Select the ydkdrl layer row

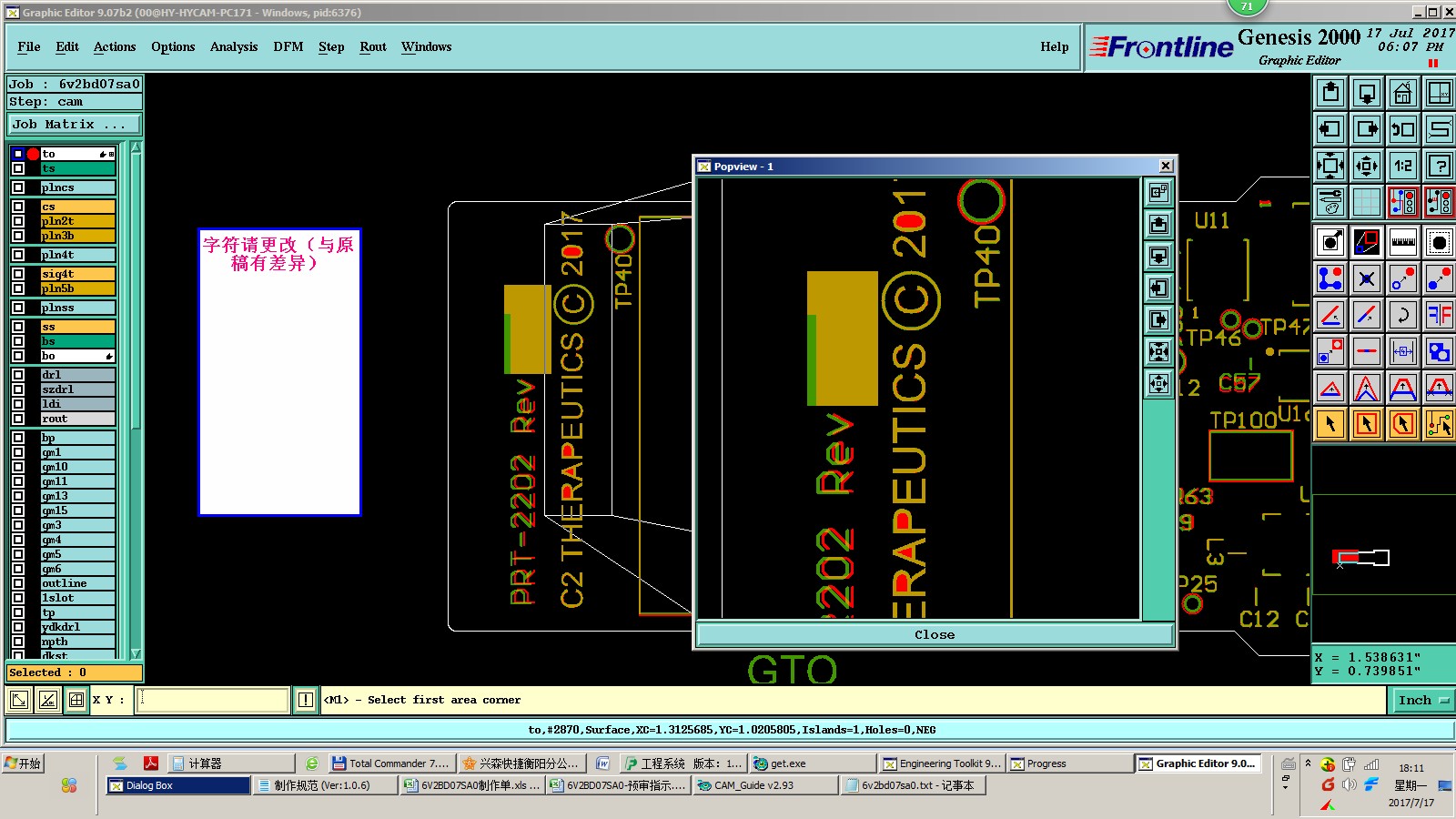(x=77, y=627)
